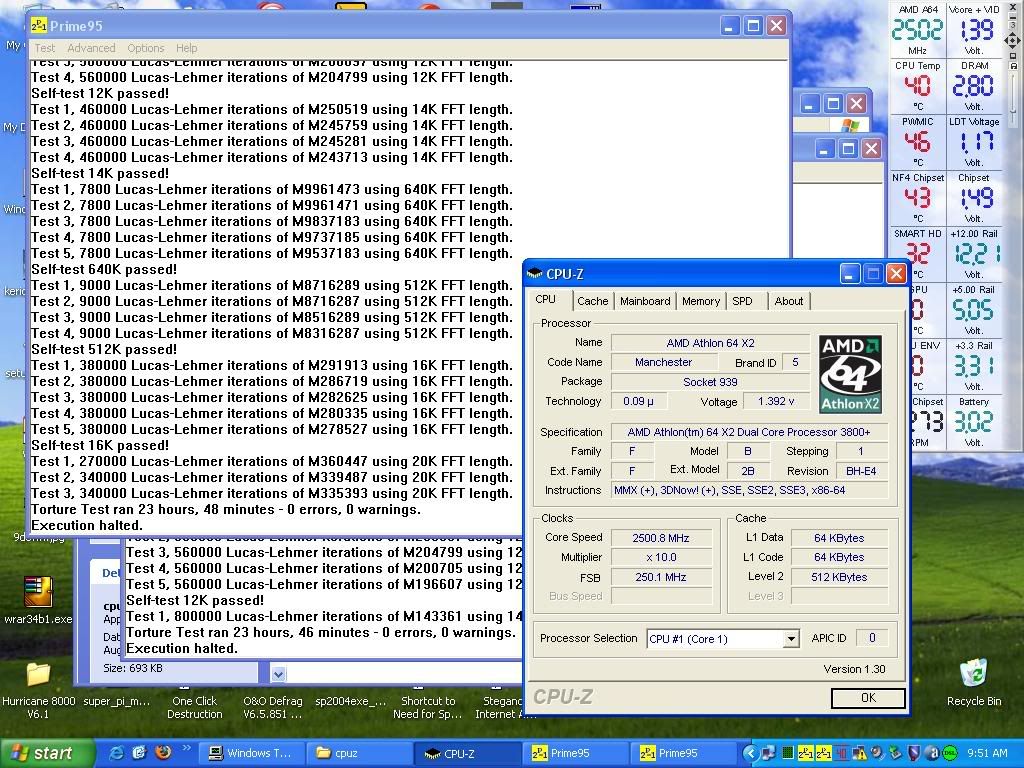Click the FSB value 250.1 MHz
This screenshot has height=768, width=1024.
click(660, 577)
